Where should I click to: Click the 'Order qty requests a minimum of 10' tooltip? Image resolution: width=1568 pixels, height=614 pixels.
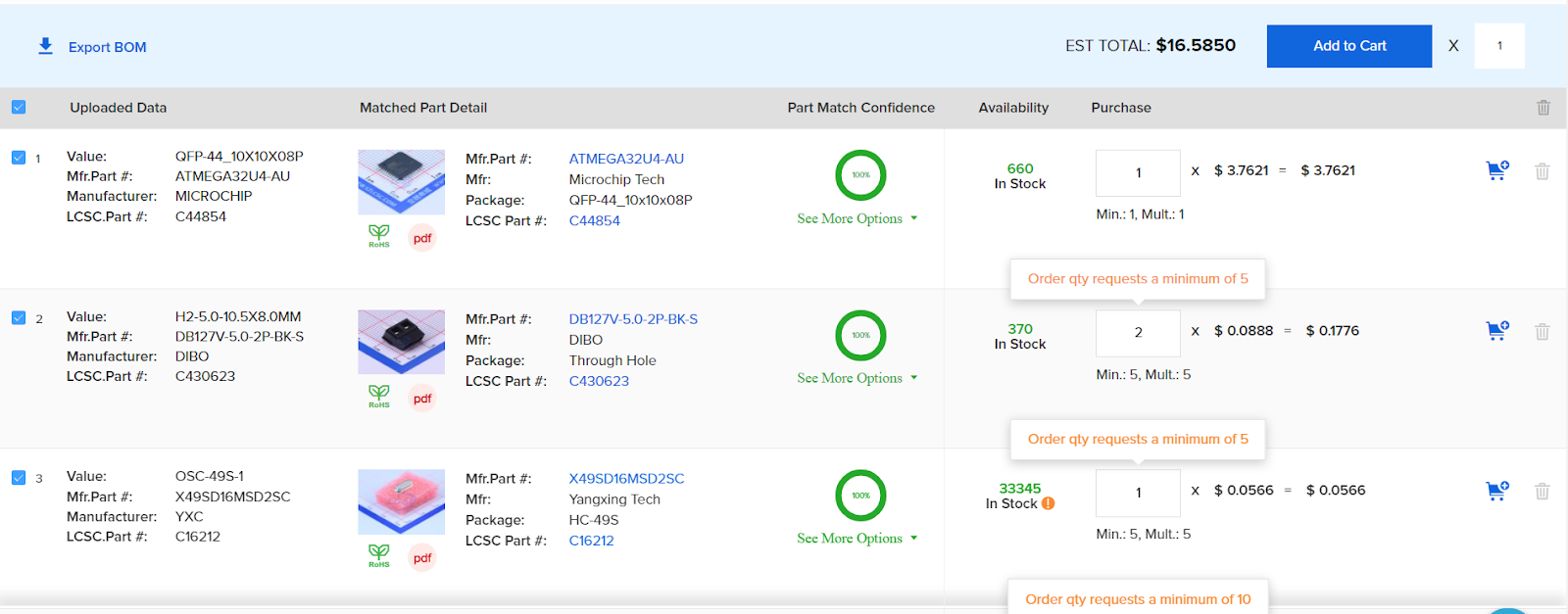tap(1138, 597)
